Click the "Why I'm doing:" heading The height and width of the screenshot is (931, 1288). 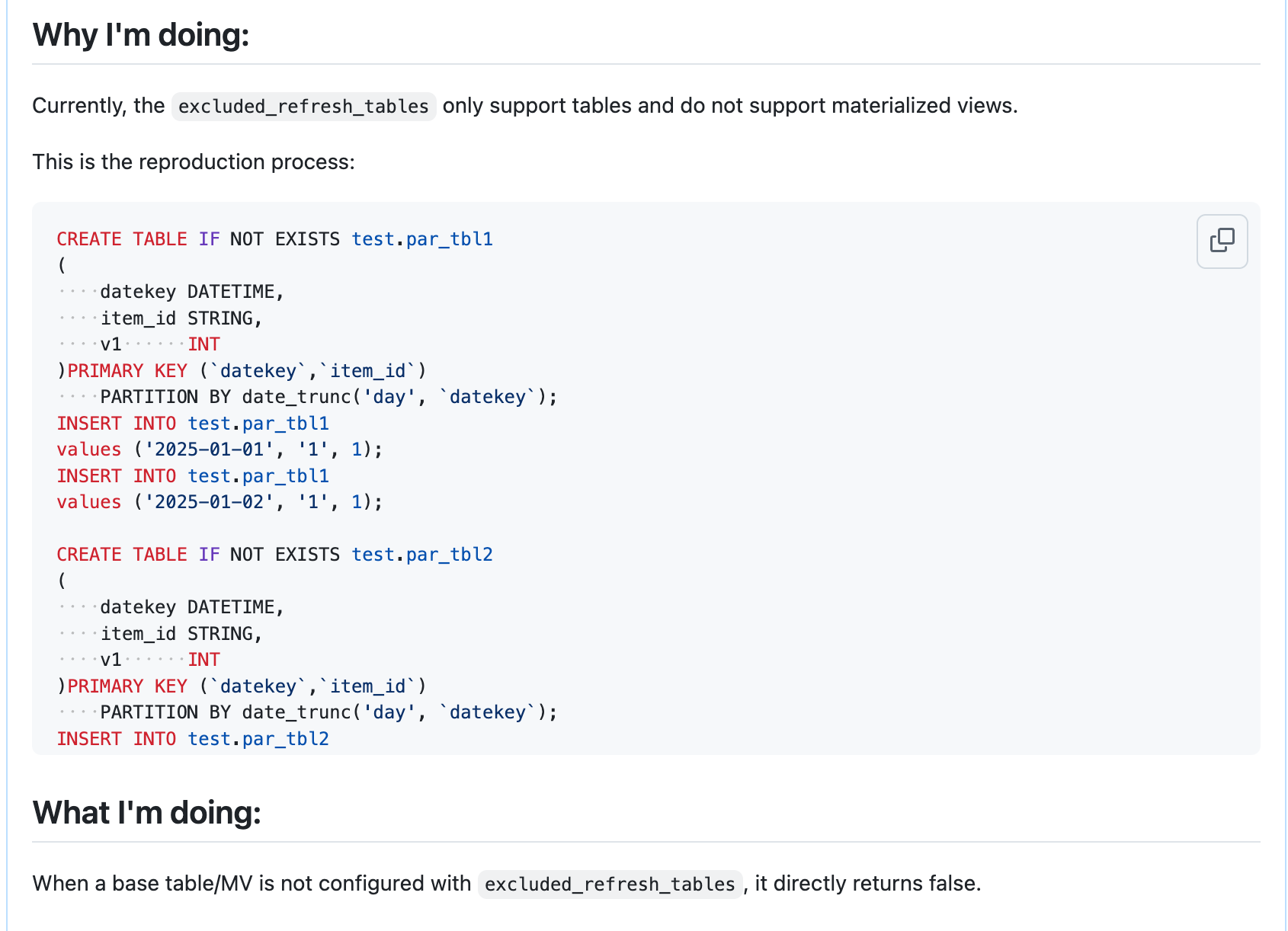[141, 35]
